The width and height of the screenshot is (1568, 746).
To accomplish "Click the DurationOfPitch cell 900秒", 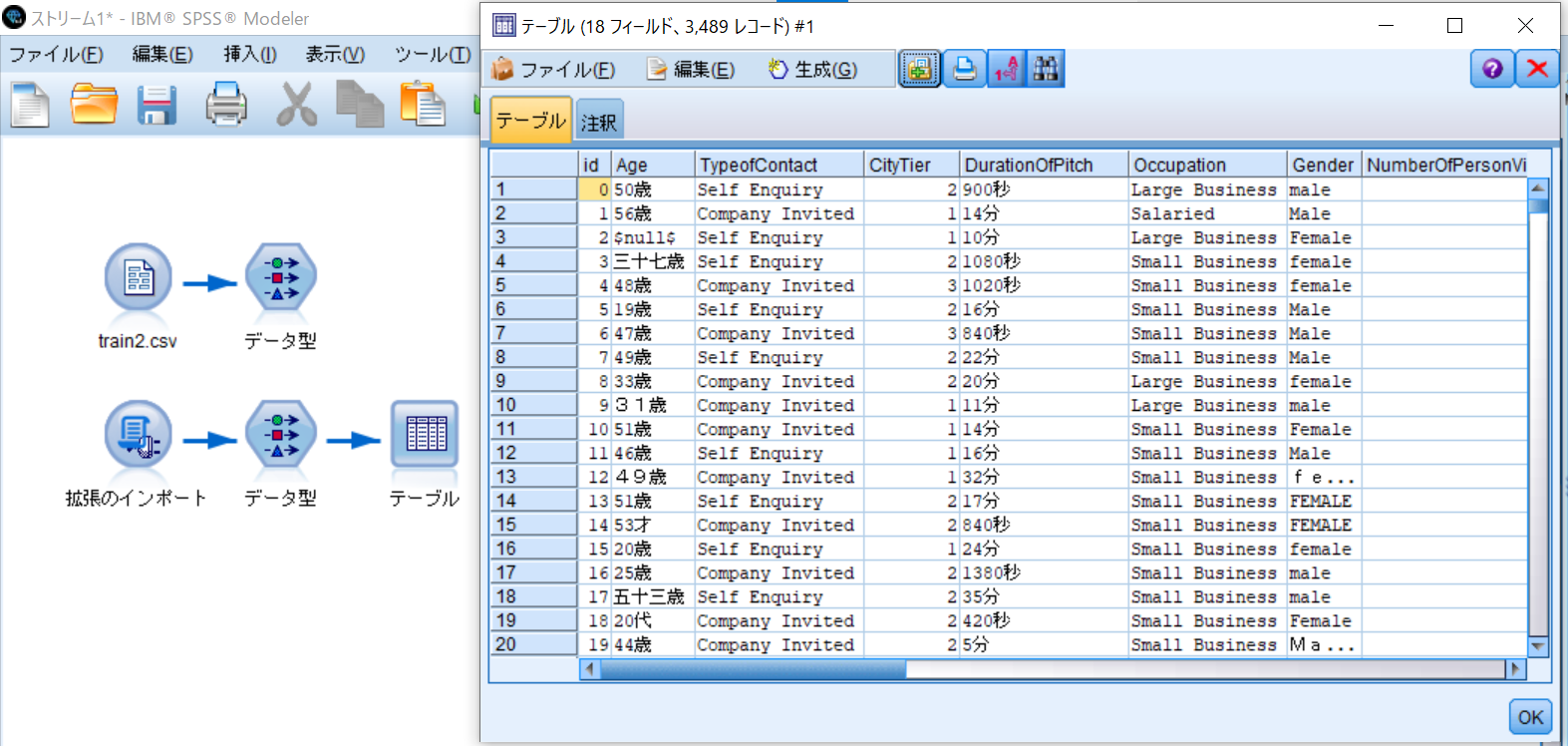I will point(1044,189).
